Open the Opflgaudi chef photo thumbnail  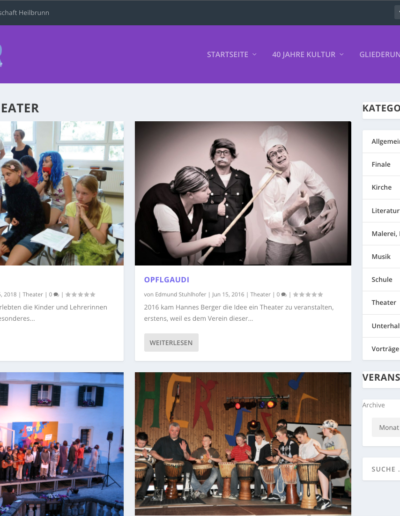coord(243,193)
